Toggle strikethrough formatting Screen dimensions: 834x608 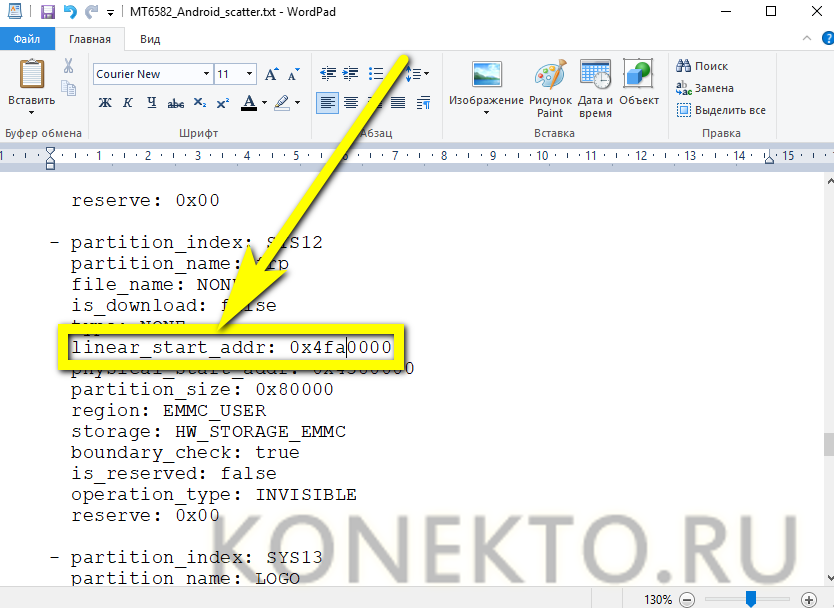[x=176, y=102]
